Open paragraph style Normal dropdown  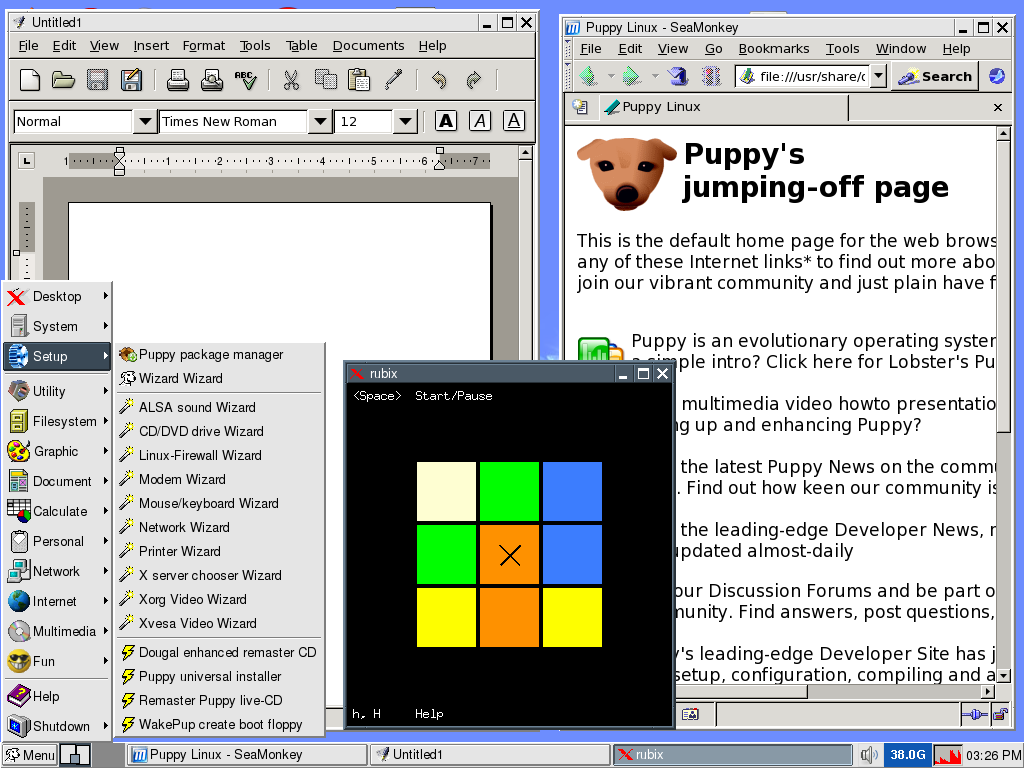point(145,121)
